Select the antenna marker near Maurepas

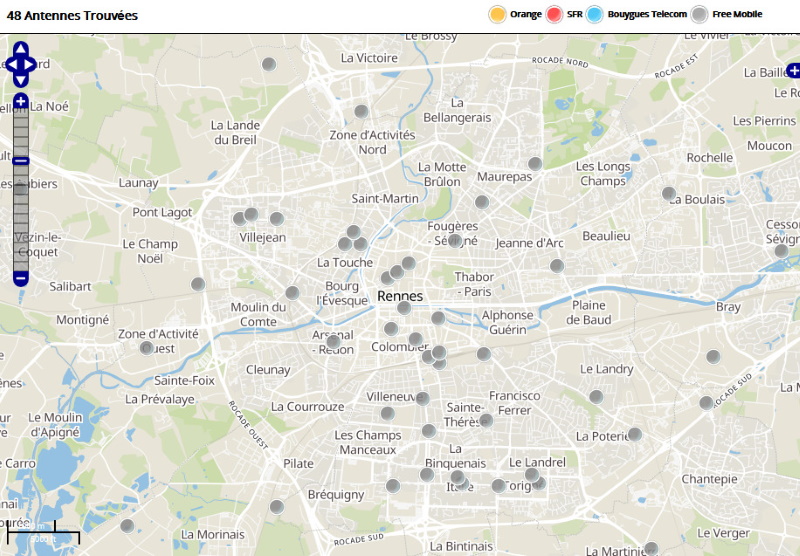(x=535, y=163)
